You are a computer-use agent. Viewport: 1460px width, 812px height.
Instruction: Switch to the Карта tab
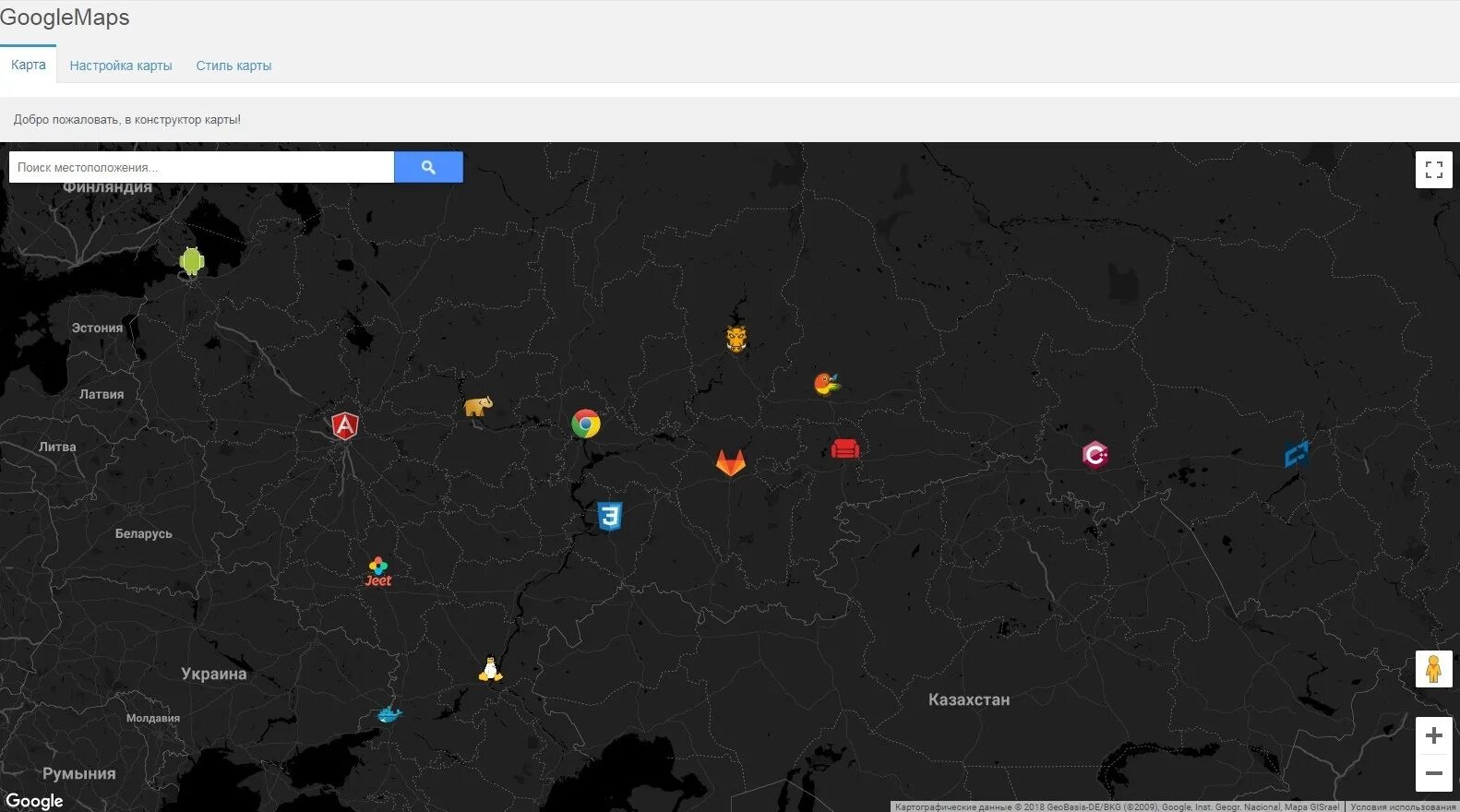click(x=29, y=65)
